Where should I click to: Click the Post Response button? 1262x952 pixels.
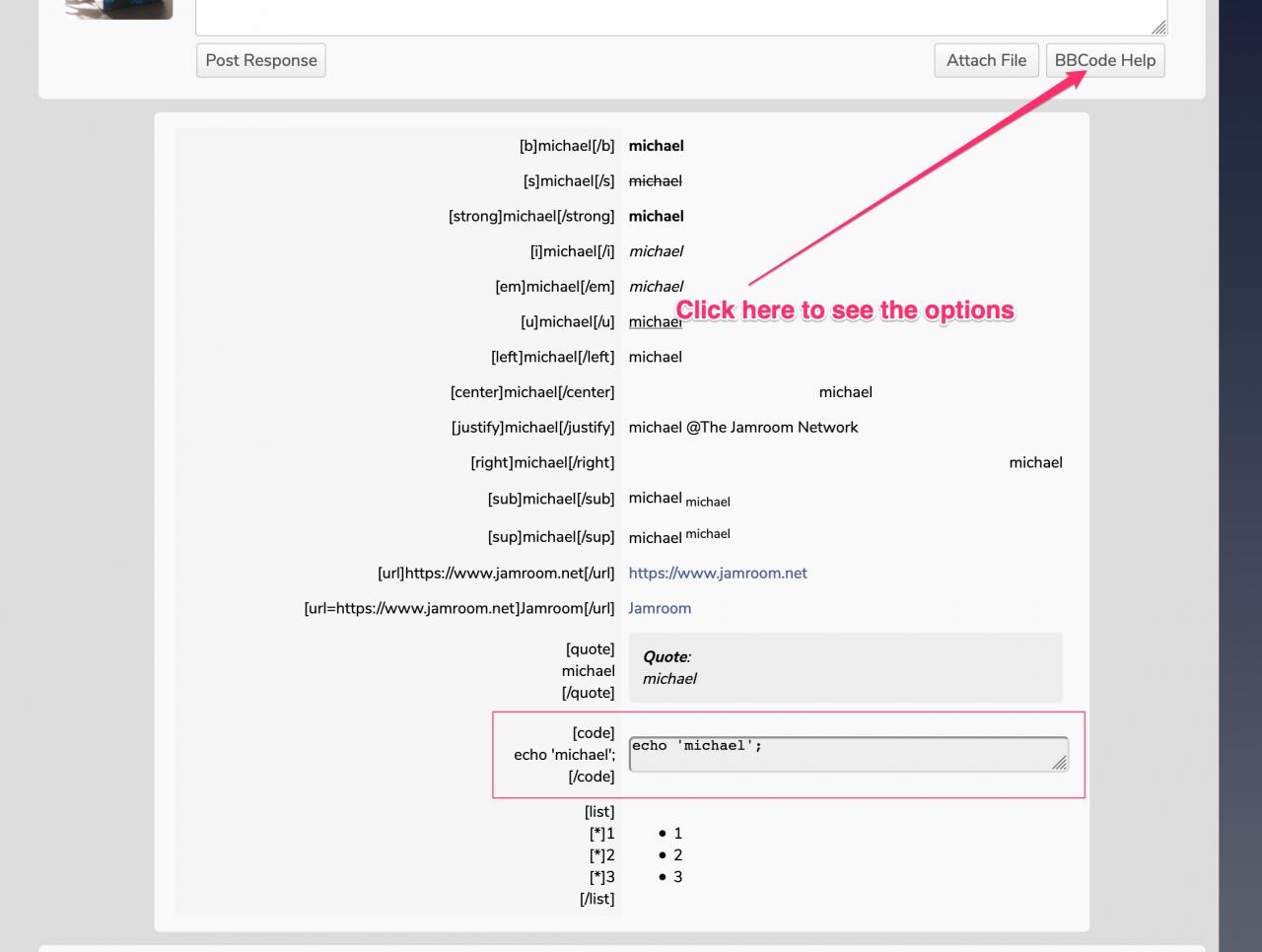(261, 60)
